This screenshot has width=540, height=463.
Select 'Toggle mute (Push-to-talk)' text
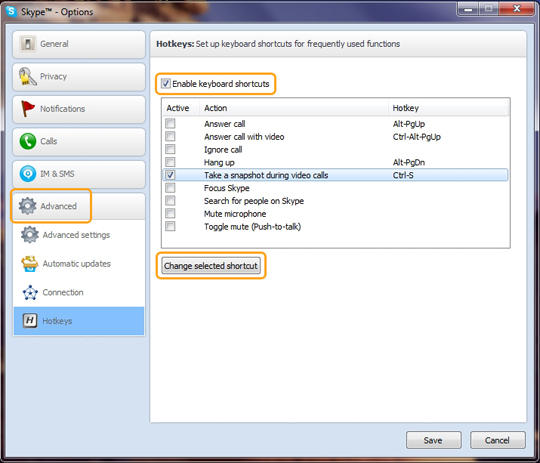[x=252, y=227]
